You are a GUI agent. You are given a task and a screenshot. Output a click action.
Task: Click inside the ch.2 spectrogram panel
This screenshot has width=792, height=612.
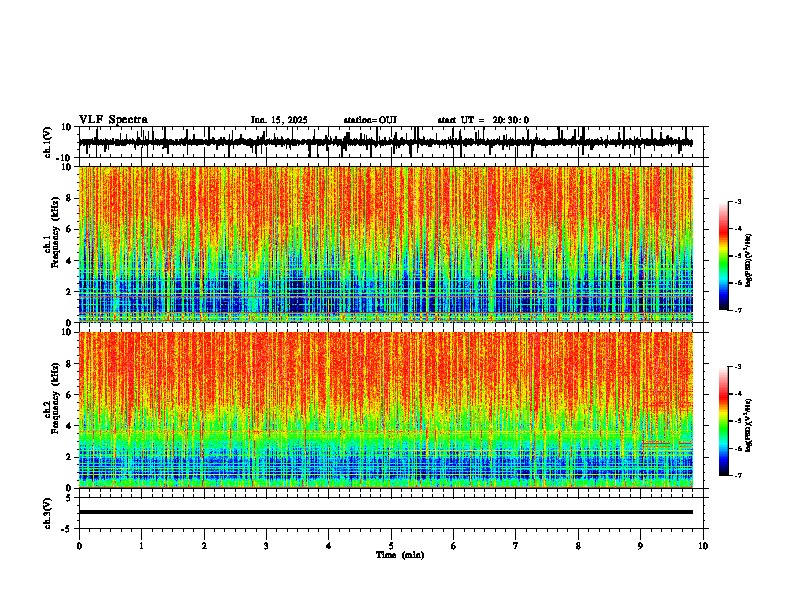385,410
